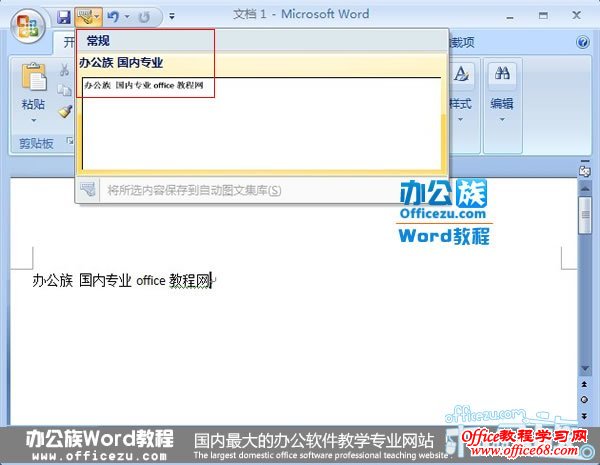Go to previous page double-arrow button

(584, 384)
